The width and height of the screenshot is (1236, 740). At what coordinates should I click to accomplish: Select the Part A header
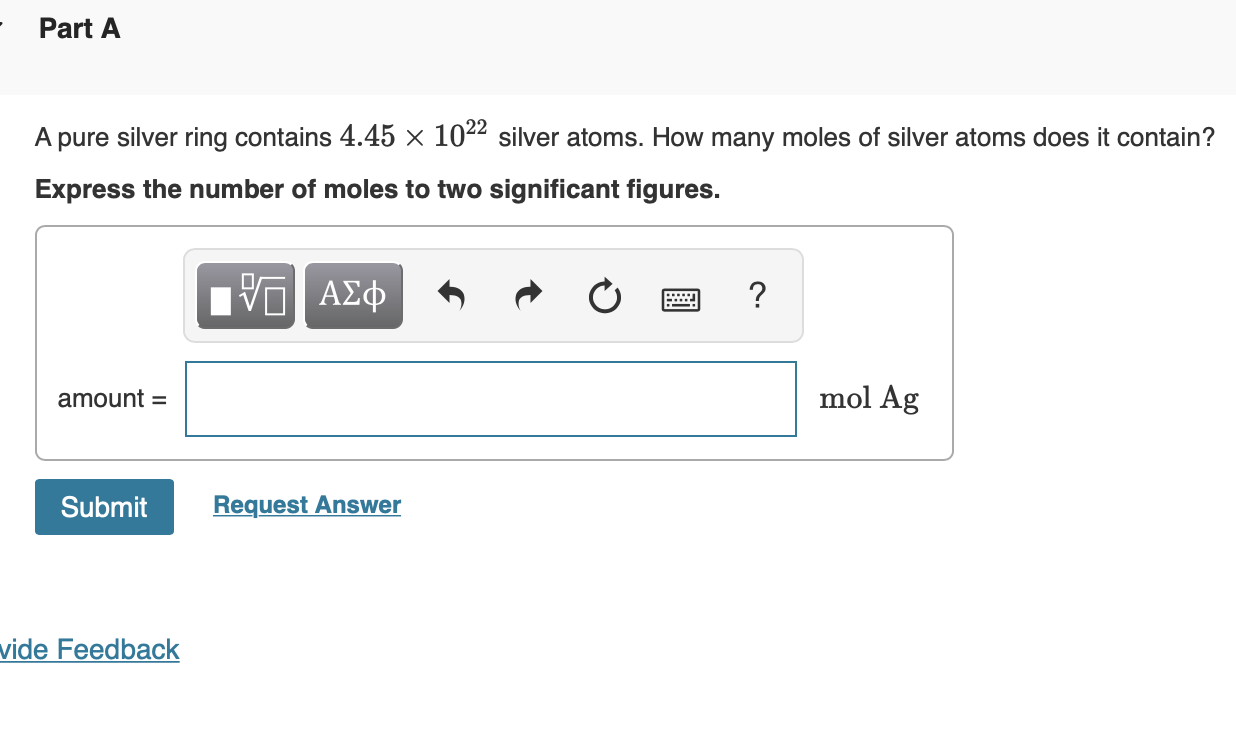coord(78,29)
